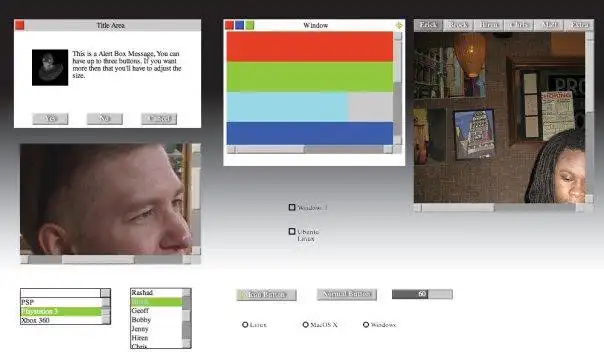
Task: Select PSP in the console dropdown
Action: [x=61, y=302]
